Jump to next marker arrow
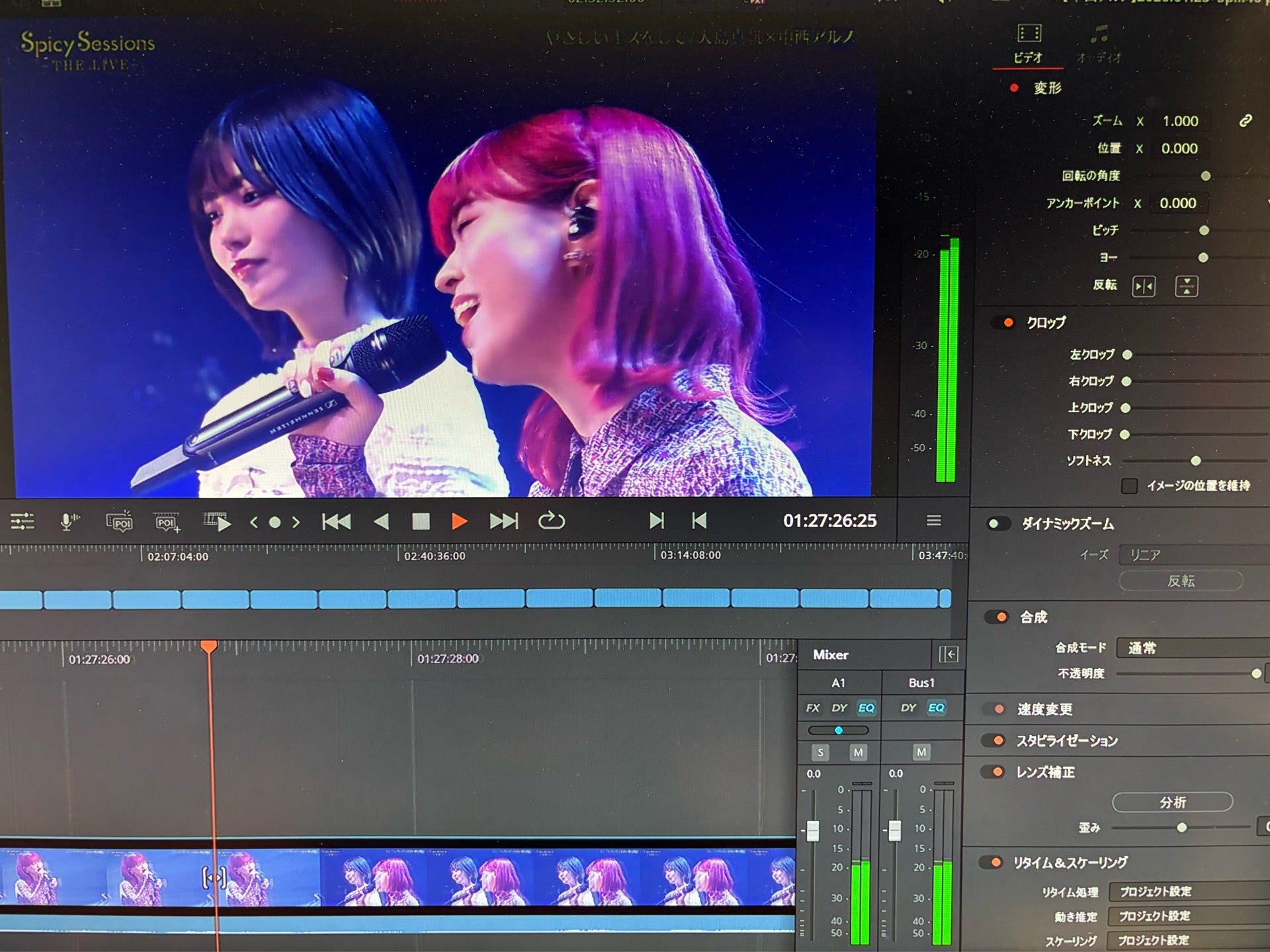The height and width of the screenshot is (952, 1270). pyautogui.click(x=296, y=522)
